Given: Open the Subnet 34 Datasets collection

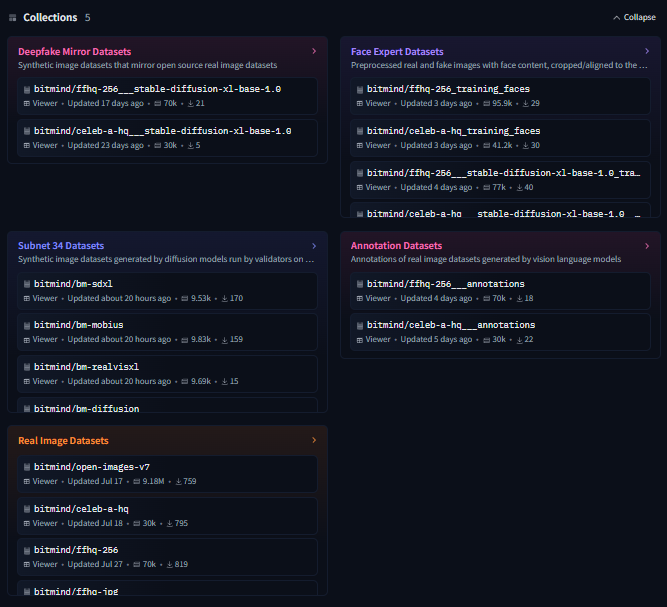Looking at the screenshot, I should [x=61, y=245].
